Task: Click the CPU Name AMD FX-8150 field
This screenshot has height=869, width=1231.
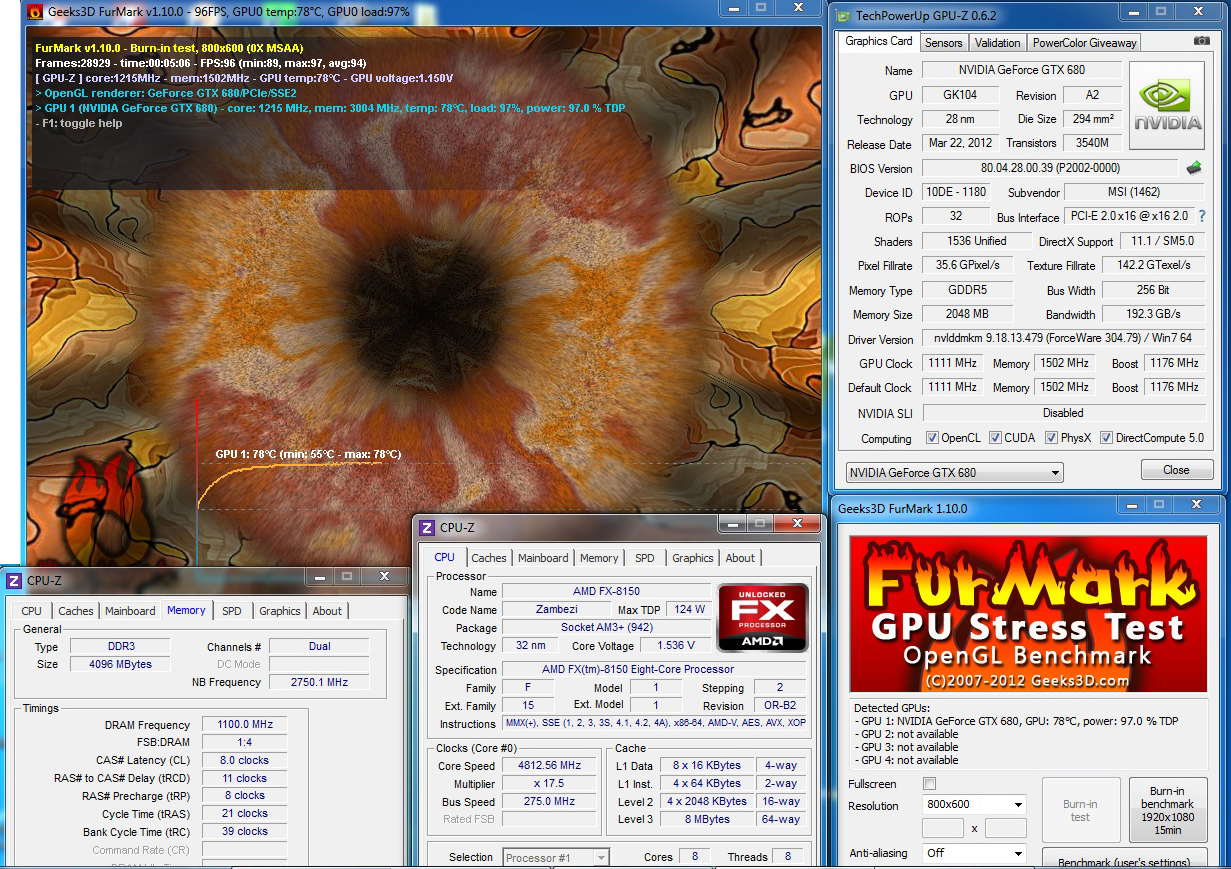Action: (606, 591)
